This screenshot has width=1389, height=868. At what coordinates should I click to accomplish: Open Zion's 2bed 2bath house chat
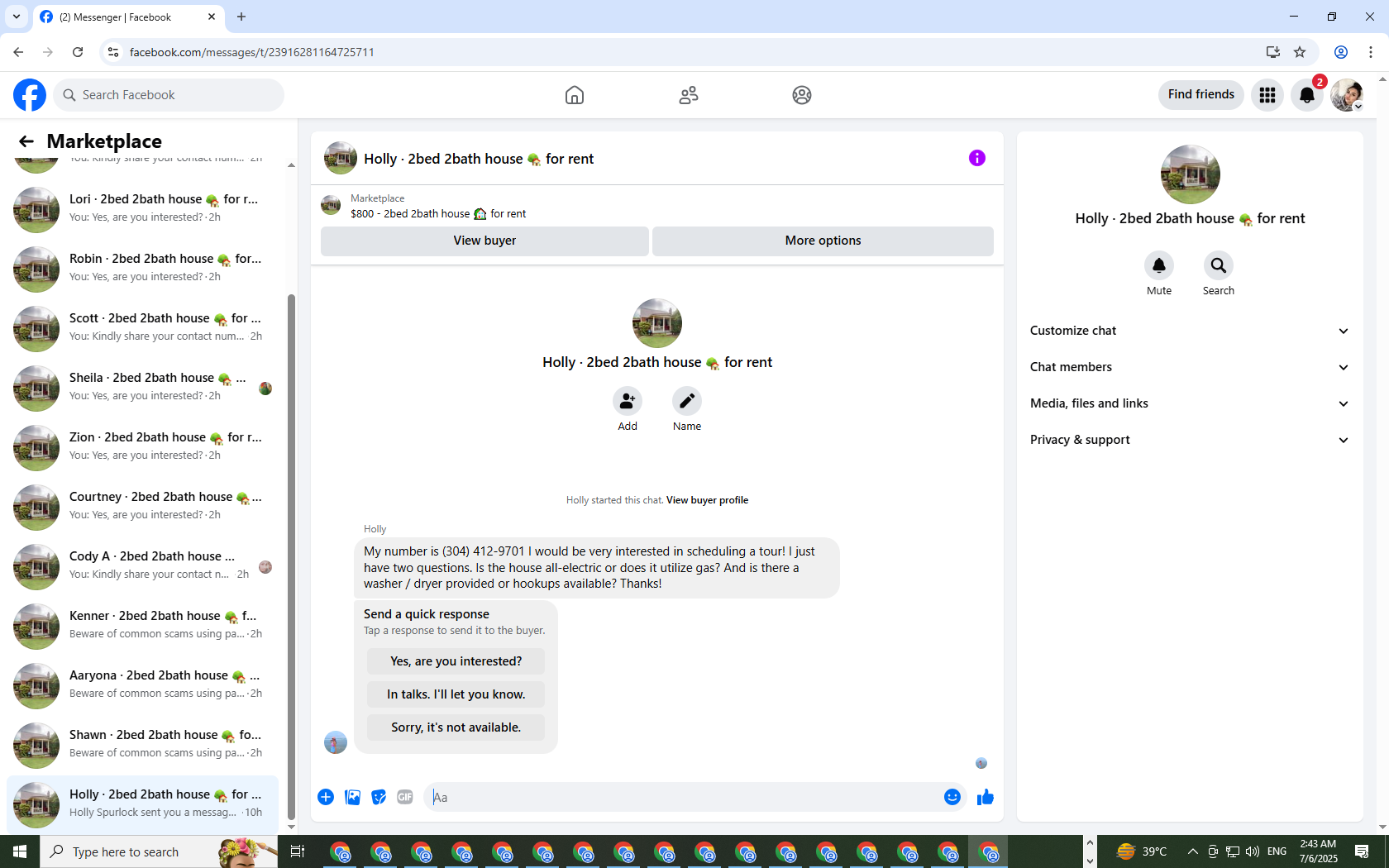click(x=142, y=446)
